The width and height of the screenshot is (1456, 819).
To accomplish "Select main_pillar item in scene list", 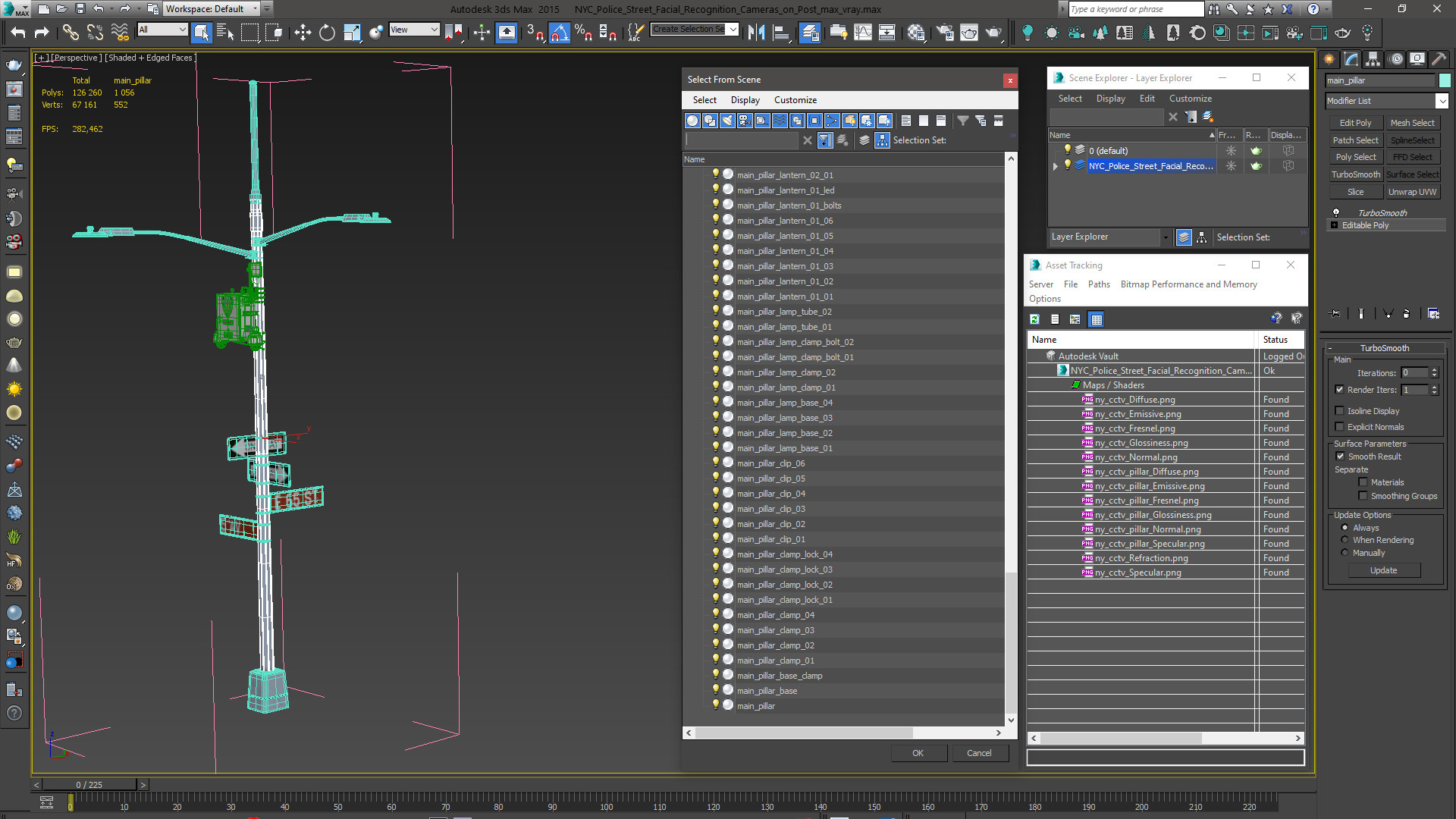I will [x=756, y=705].
